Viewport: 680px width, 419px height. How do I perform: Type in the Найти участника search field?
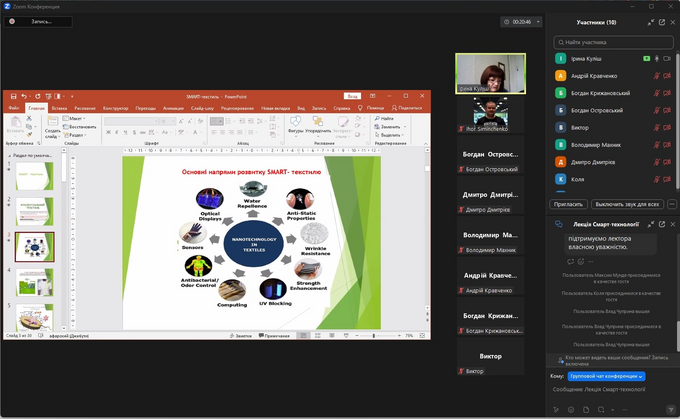click(x=610, y=42)
